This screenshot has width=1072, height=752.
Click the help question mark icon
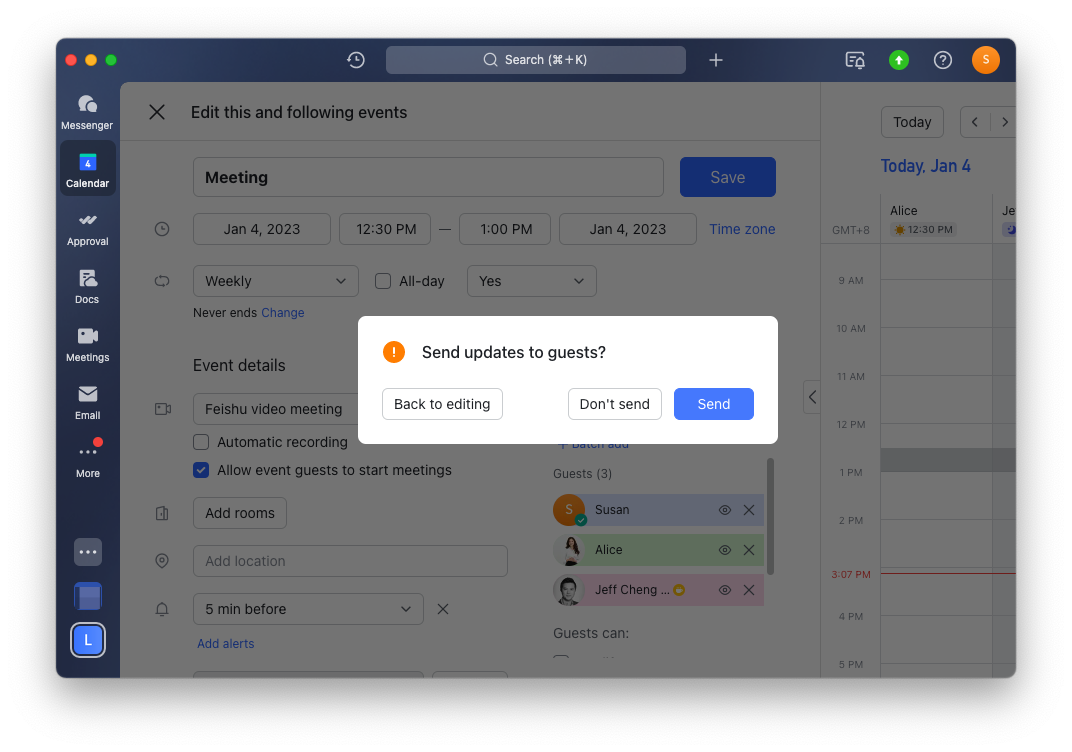[942, 60]
